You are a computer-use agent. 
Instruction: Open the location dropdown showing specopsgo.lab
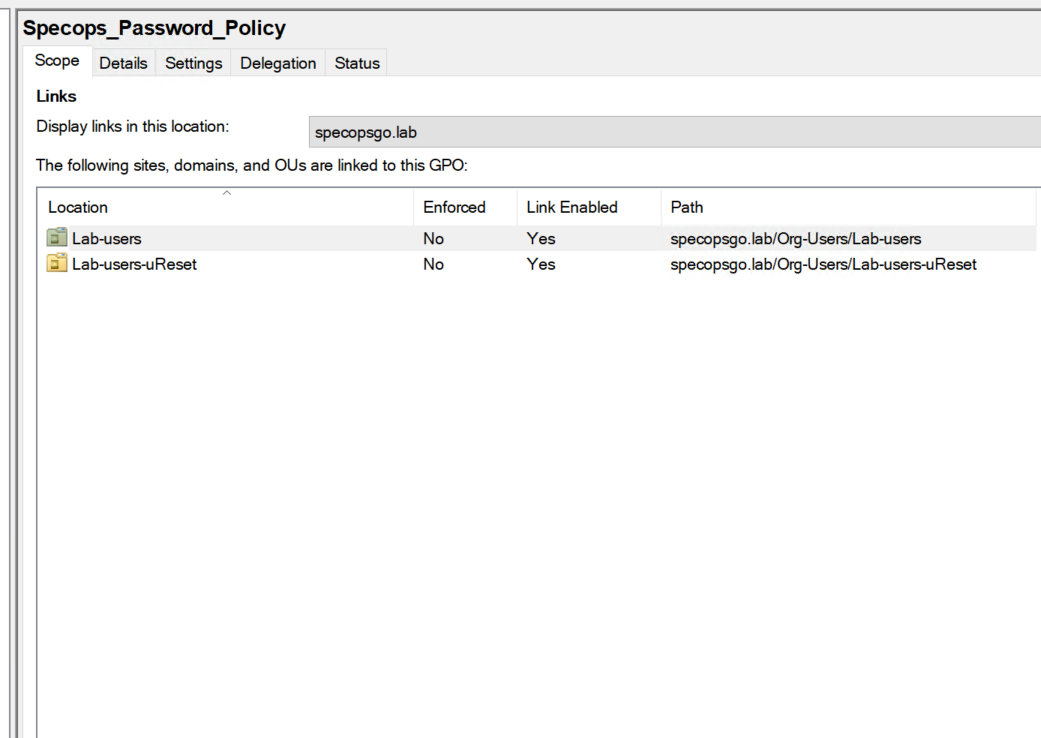[675, 132]
